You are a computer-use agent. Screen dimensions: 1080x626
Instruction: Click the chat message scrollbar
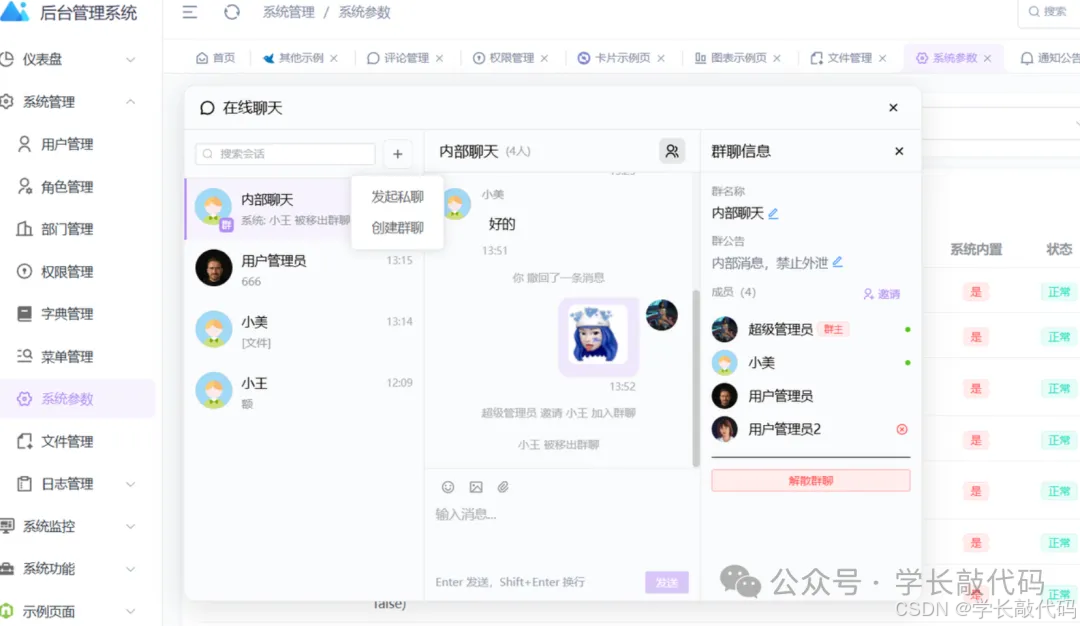pos(696,377)
